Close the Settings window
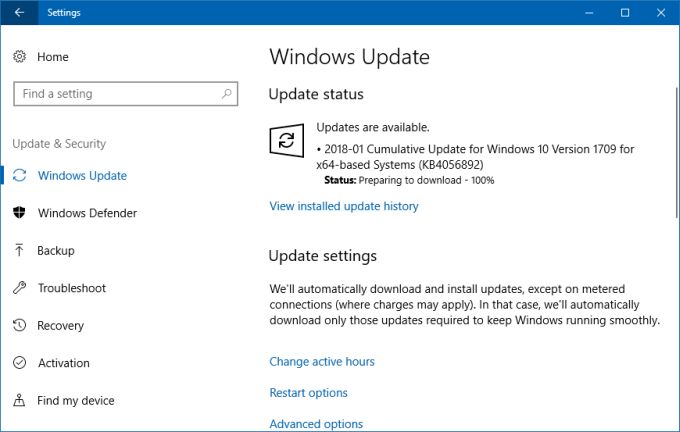Screen dimensions: 680x432 coord(661,13)
